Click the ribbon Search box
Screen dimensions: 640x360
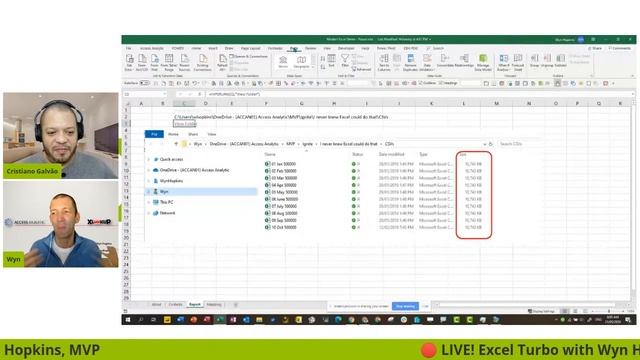pos(436,48)
